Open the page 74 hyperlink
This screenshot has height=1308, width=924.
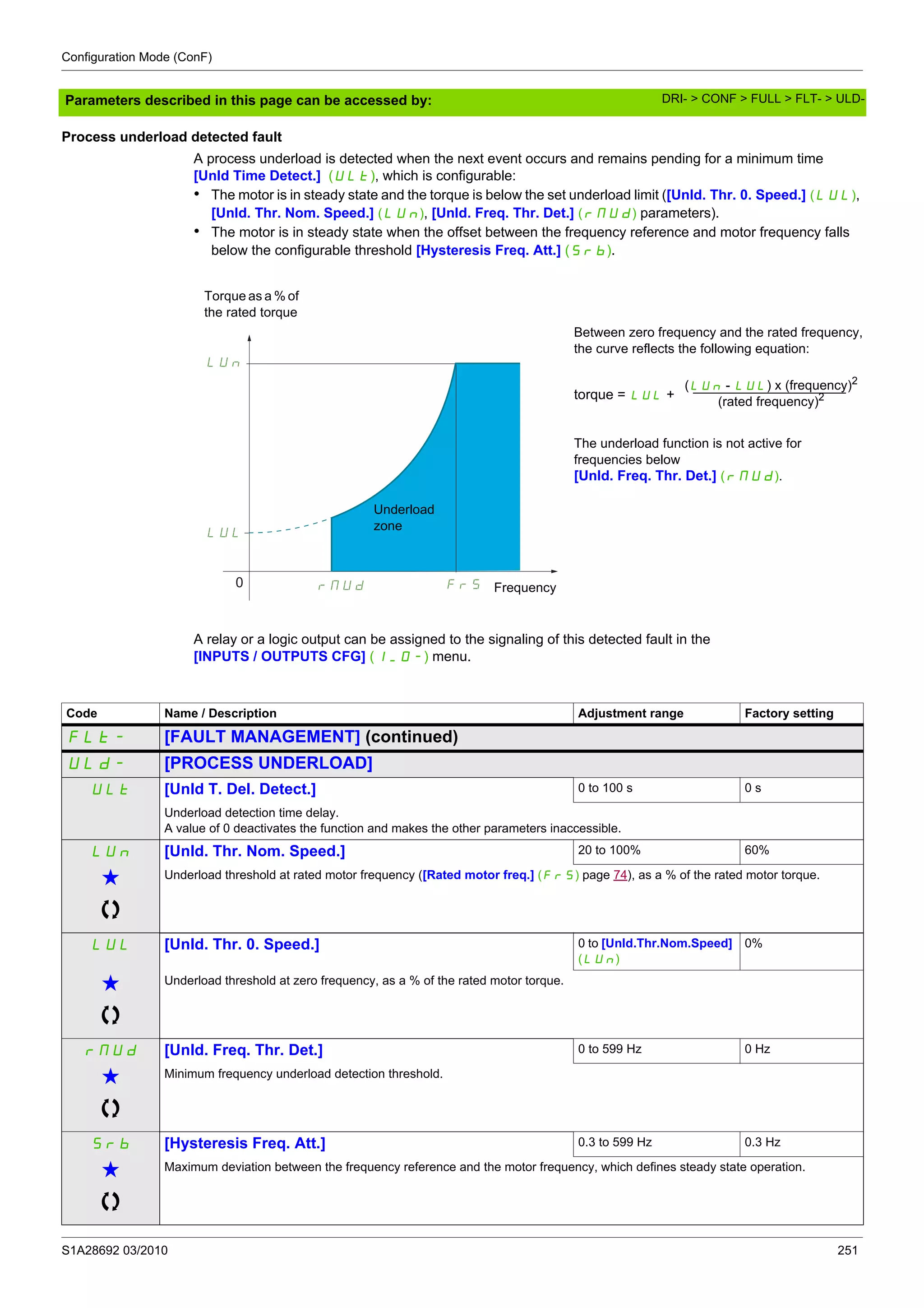(x=620, y=875)
